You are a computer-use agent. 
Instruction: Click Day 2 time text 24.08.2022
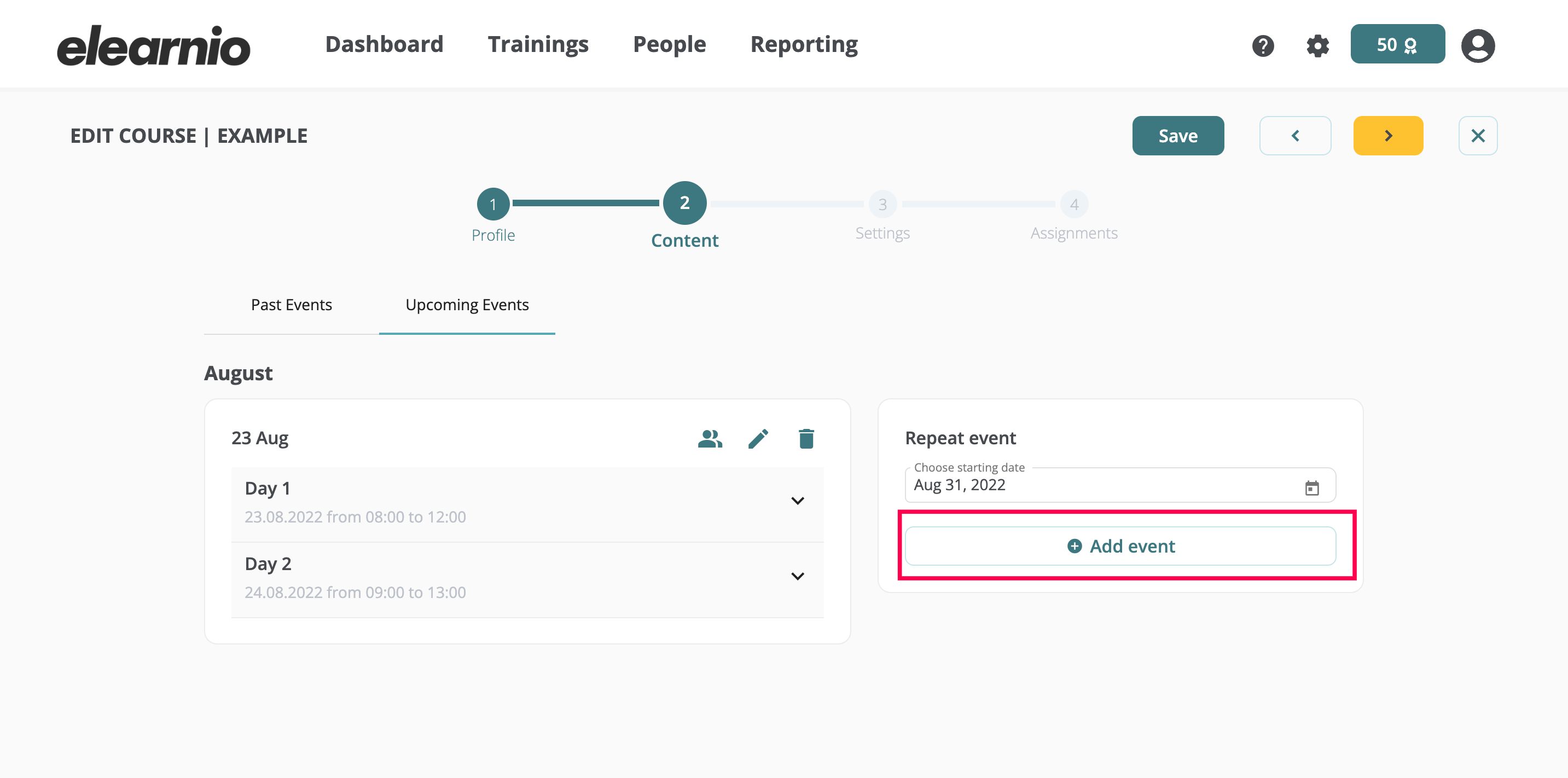(356, 593)
